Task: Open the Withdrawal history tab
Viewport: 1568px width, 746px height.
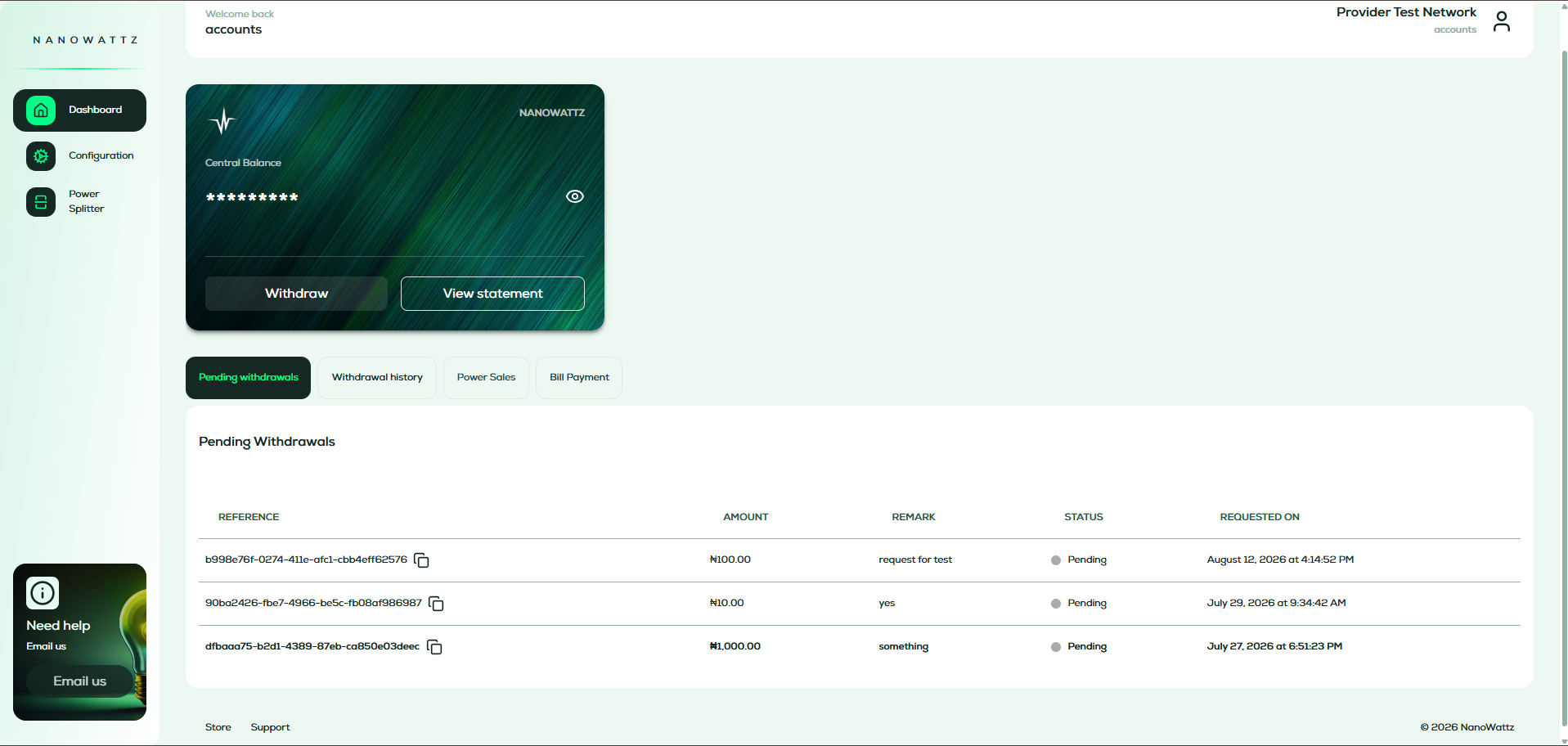Action: (377, 378)
